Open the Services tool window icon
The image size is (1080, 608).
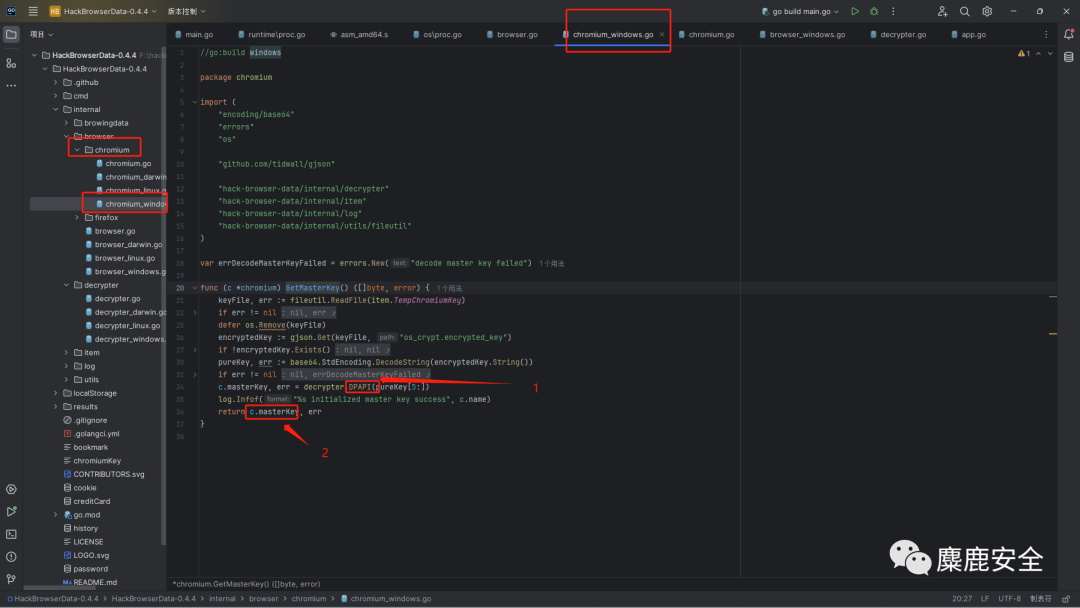(11, 489)
